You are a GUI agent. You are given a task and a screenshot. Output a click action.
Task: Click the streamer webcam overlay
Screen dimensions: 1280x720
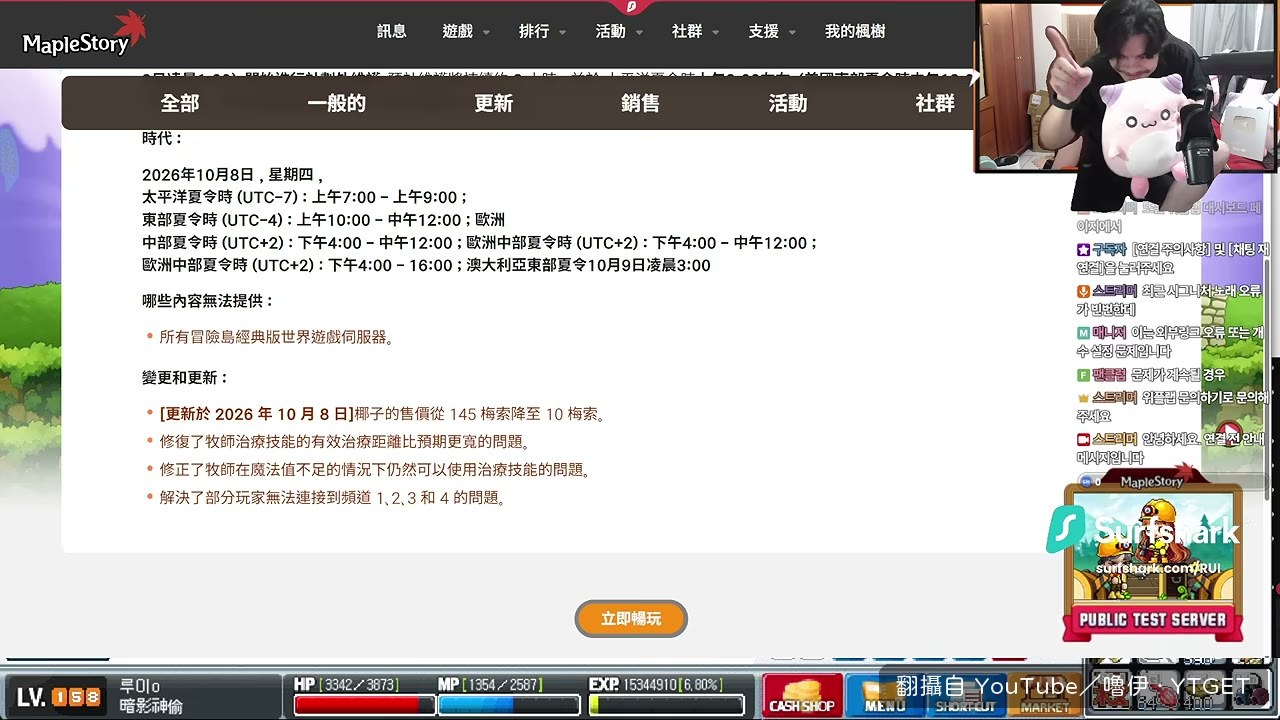coord(1127,87)
